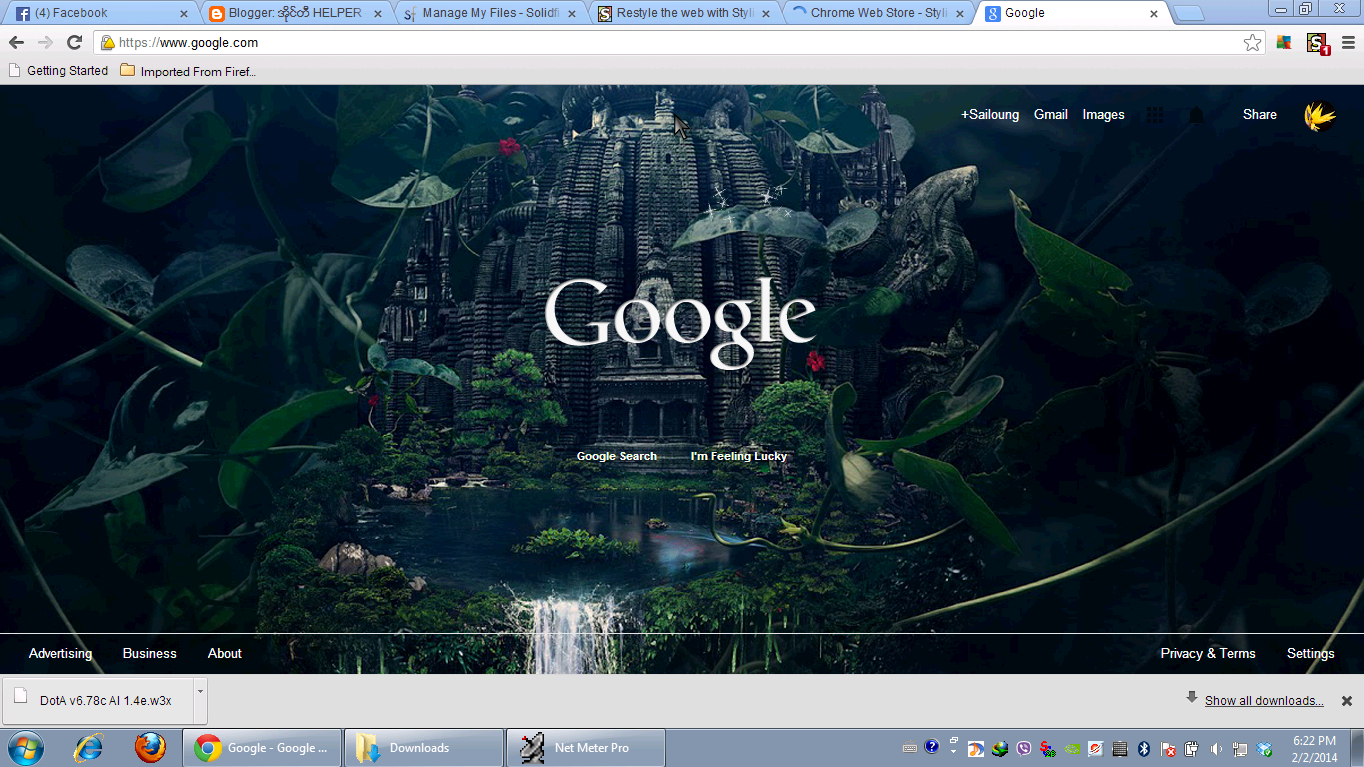Open Action Center flag icon
This screenshot has height=767, width=1364.
[1168, 748]
